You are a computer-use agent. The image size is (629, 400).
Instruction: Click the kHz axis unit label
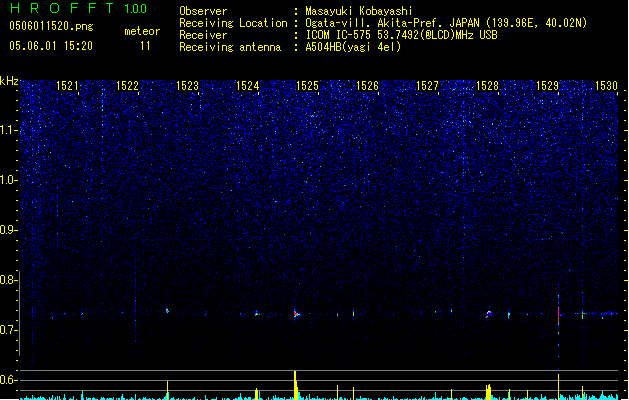(9, 81)
